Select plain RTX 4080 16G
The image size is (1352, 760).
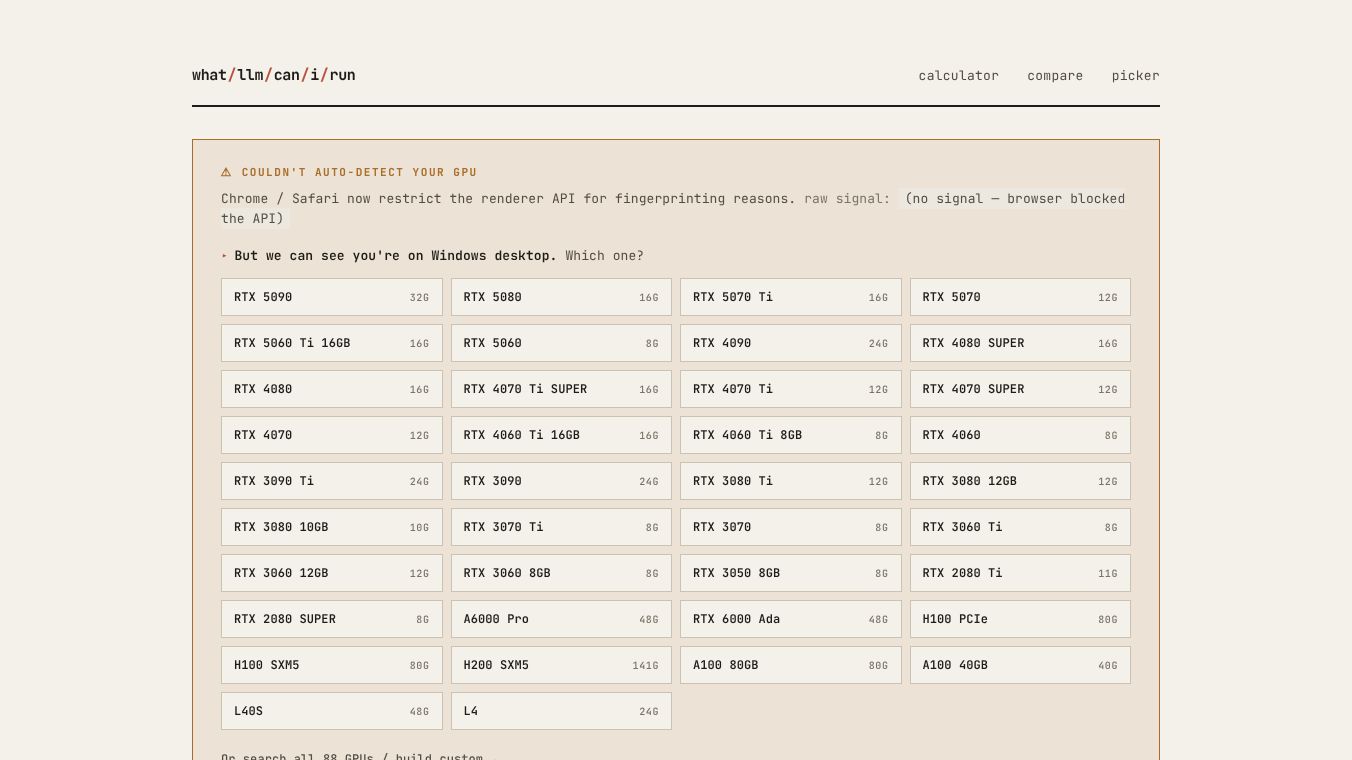point(332,389)
